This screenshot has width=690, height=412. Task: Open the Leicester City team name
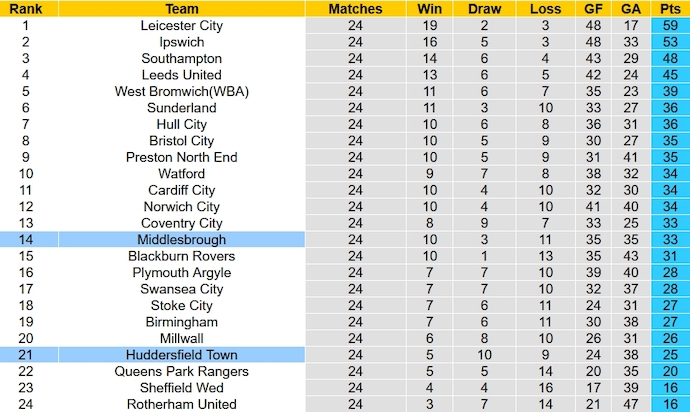[181, 26]
